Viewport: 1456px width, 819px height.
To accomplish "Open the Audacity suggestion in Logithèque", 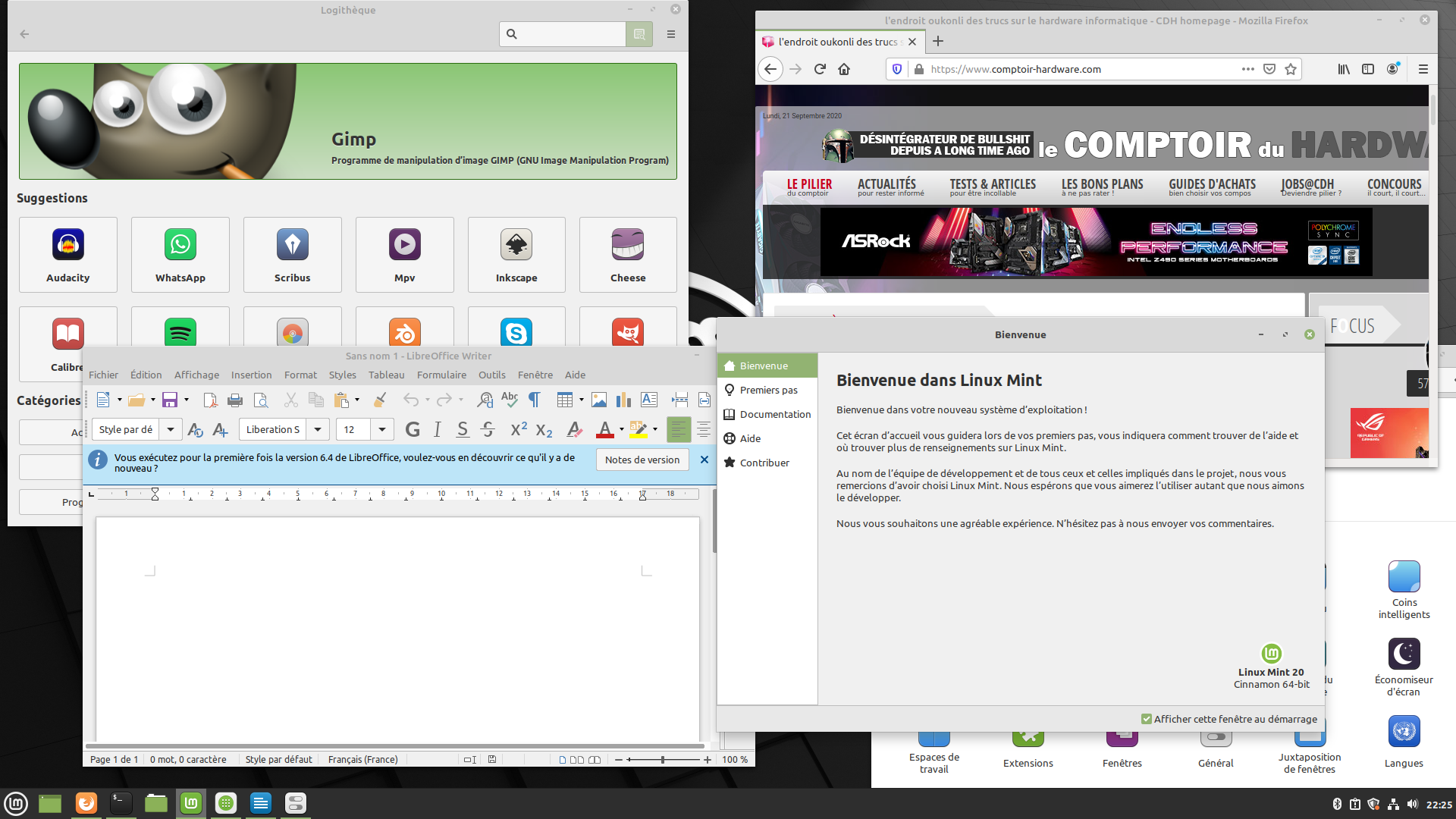I will point(67,254).
